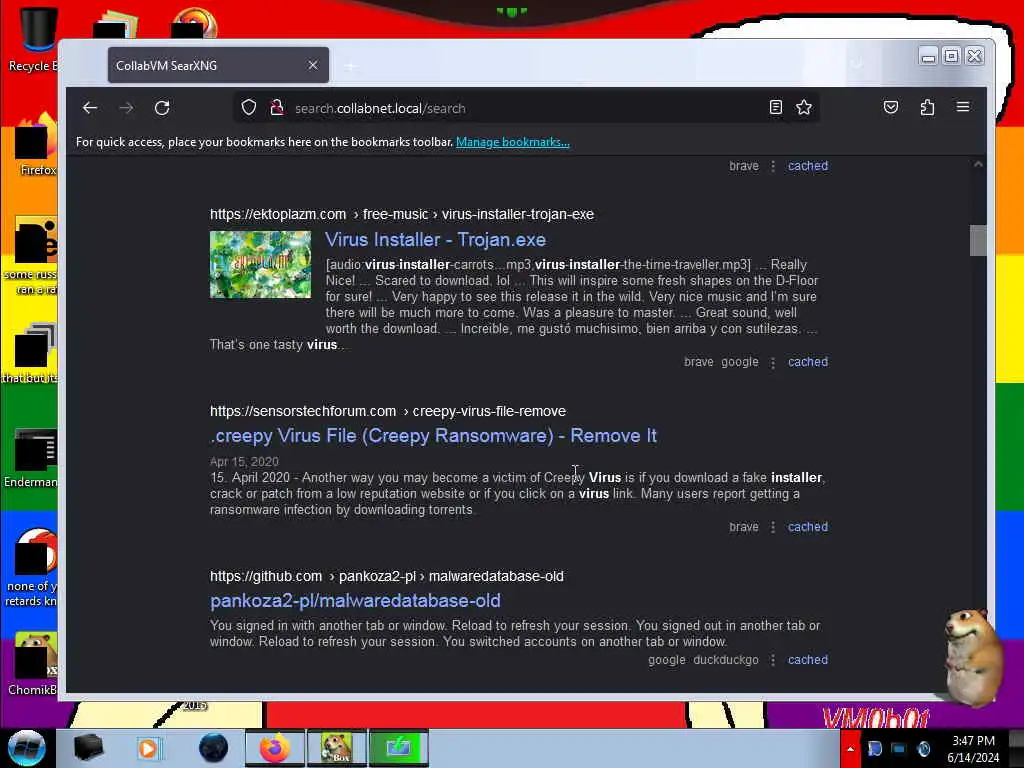This screenshot has width=1024, height=768.
Task: Open the Firefox hamburger menu
Action: (x=963, y=106)
